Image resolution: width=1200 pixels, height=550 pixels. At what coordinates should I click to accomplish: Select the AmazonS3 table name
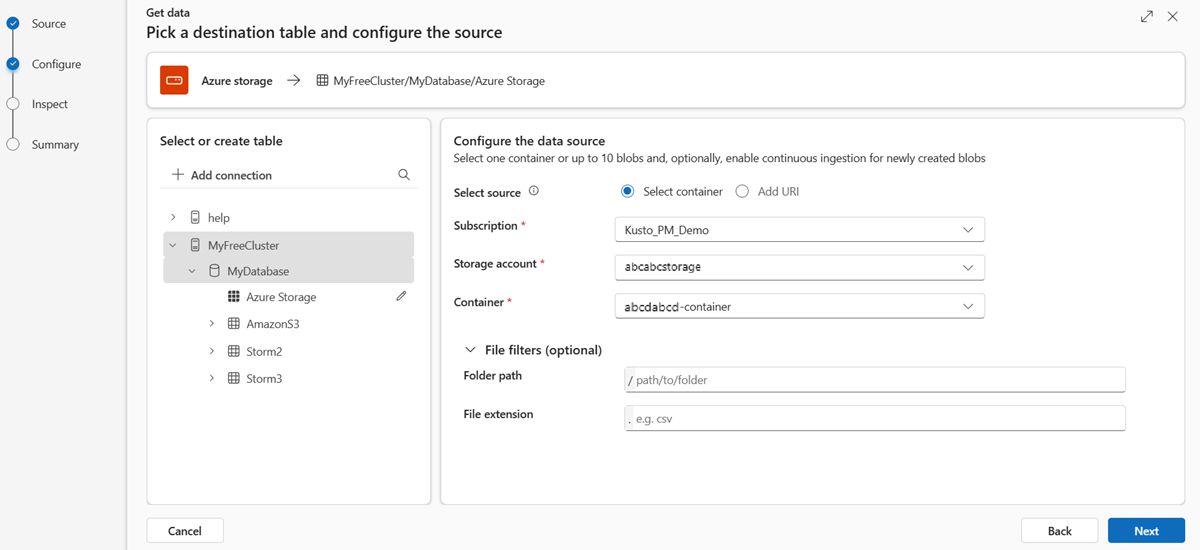(x=273, y=324)
